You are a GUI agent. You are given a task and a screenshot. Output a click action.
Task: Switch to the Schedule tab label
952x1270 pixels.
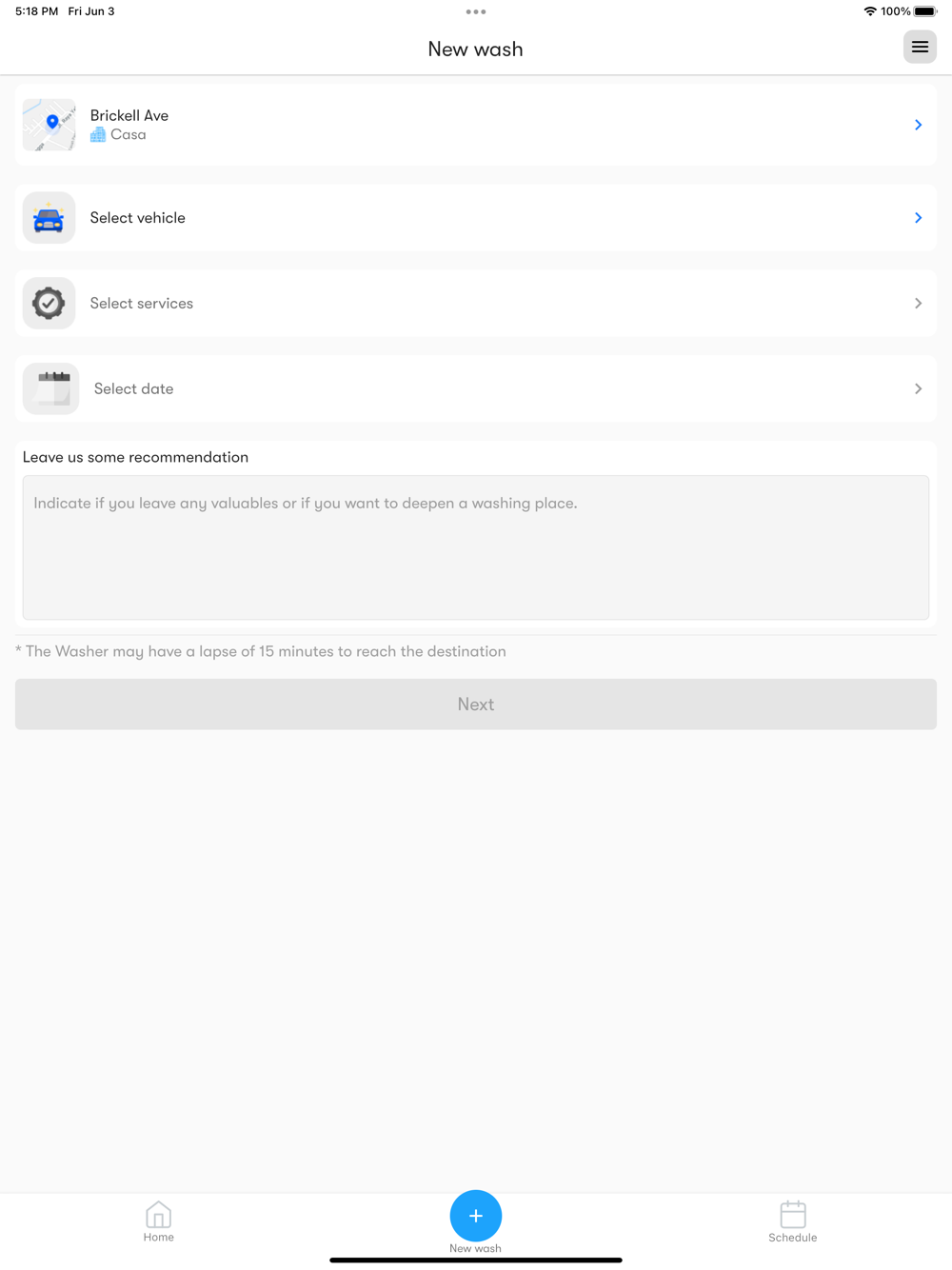(793, 1238)
